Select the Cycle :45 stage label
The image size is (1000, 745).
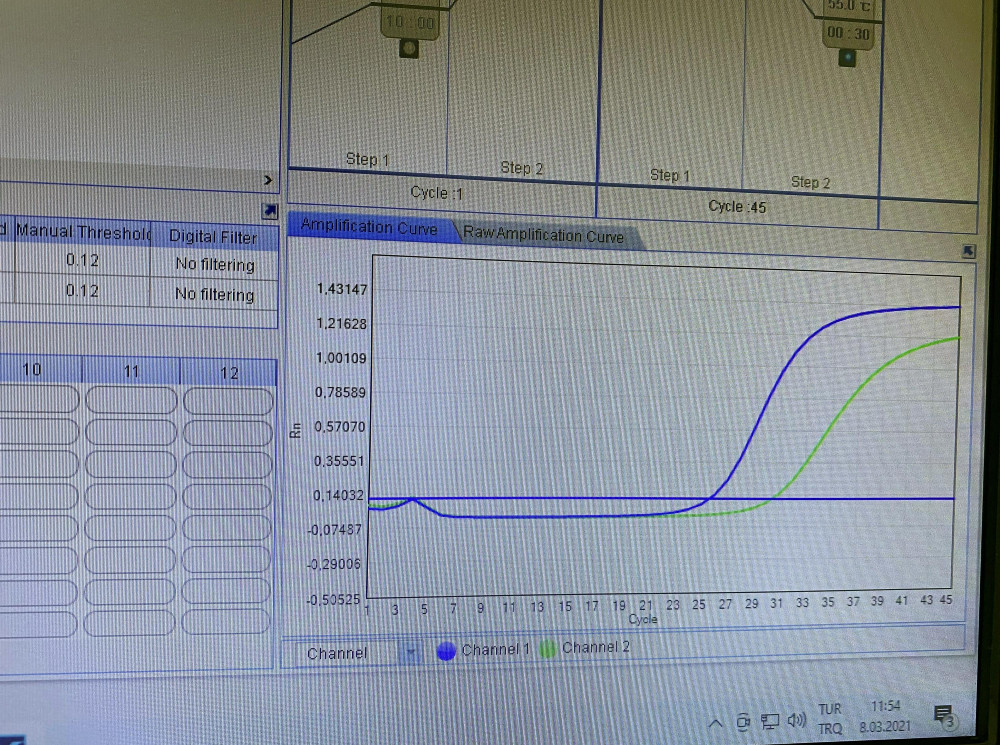[x=737, y=207]
